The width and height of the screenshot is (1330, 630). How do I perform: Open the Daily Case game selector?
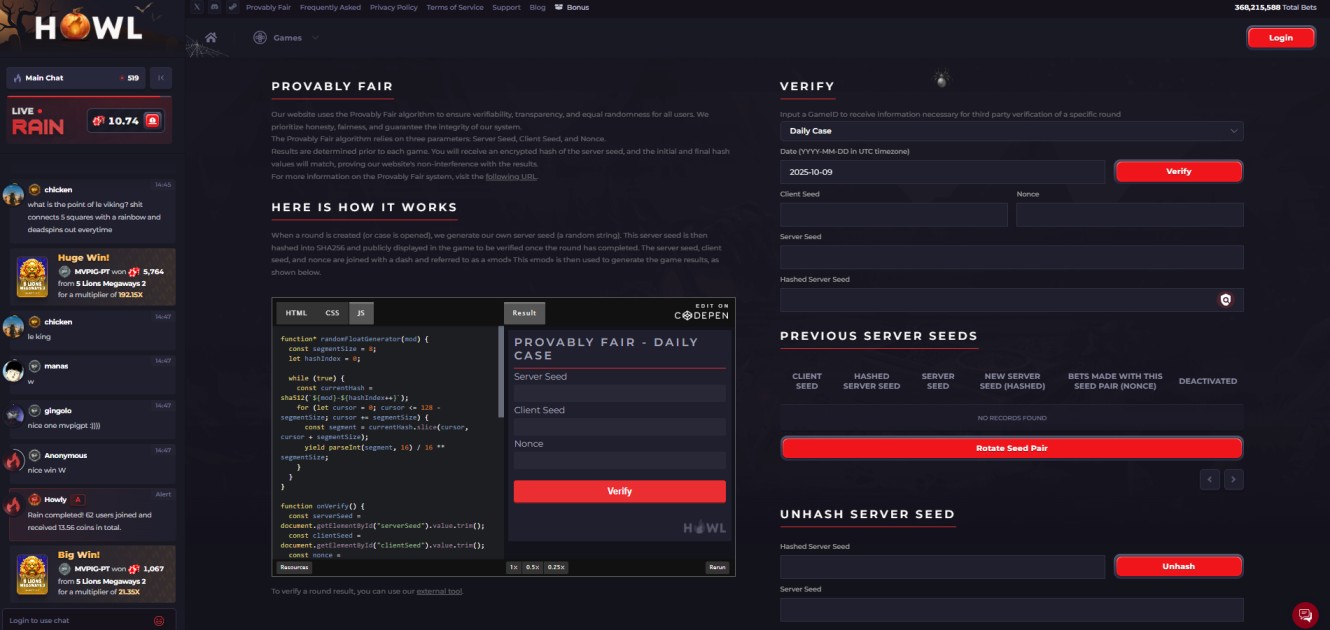pos(1011,131)
